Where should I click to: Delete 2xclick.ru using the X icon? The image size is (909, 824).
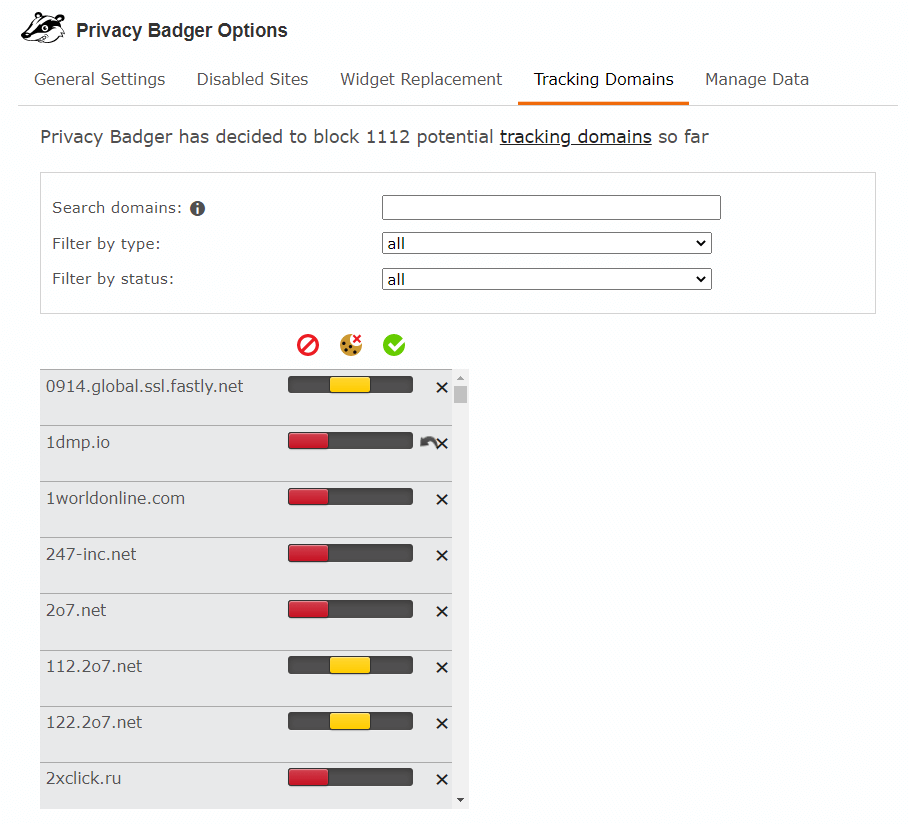pos(441,779)
